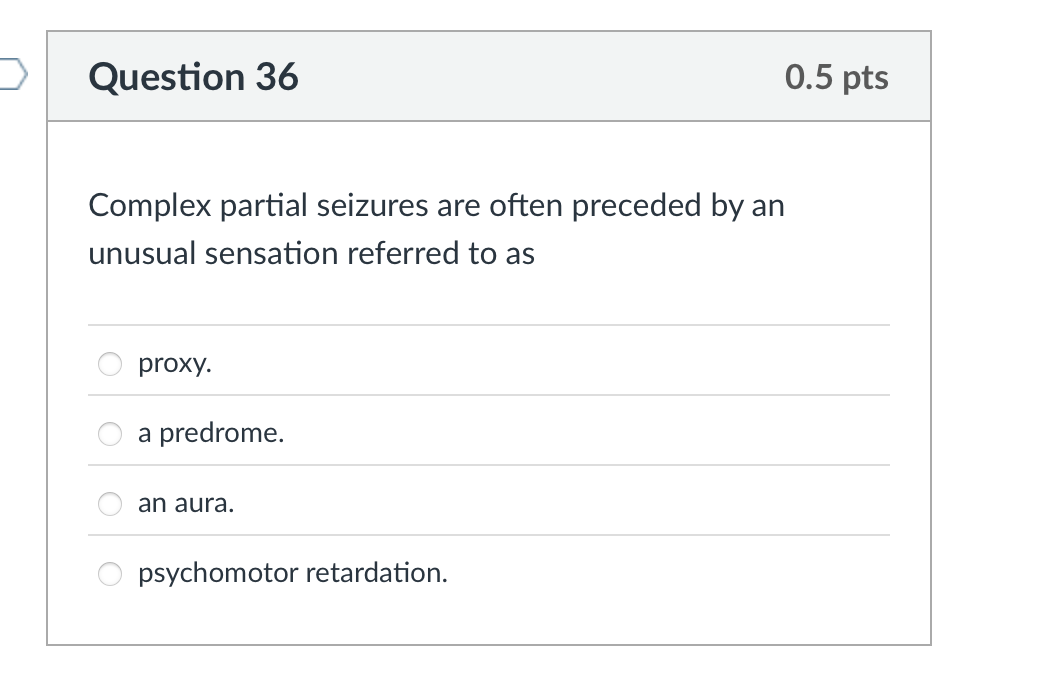Click the circle beside "psychomotor retardation."
The width and height of the screenshot is (1056, 684).
pos(110,574)
